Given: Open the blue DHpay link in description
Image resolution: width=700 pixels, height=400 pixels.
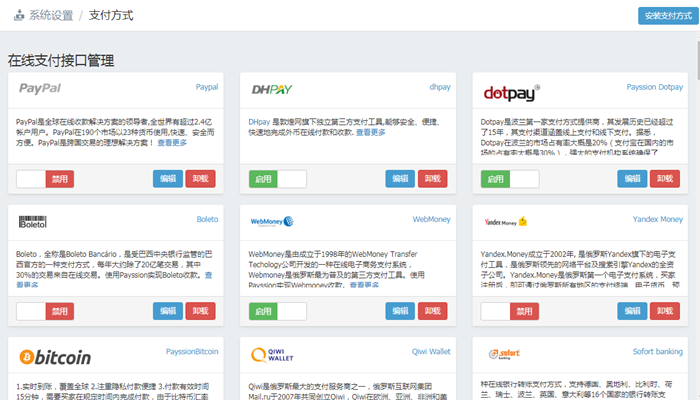Looking at the screenshot, I should coord(259,122).
